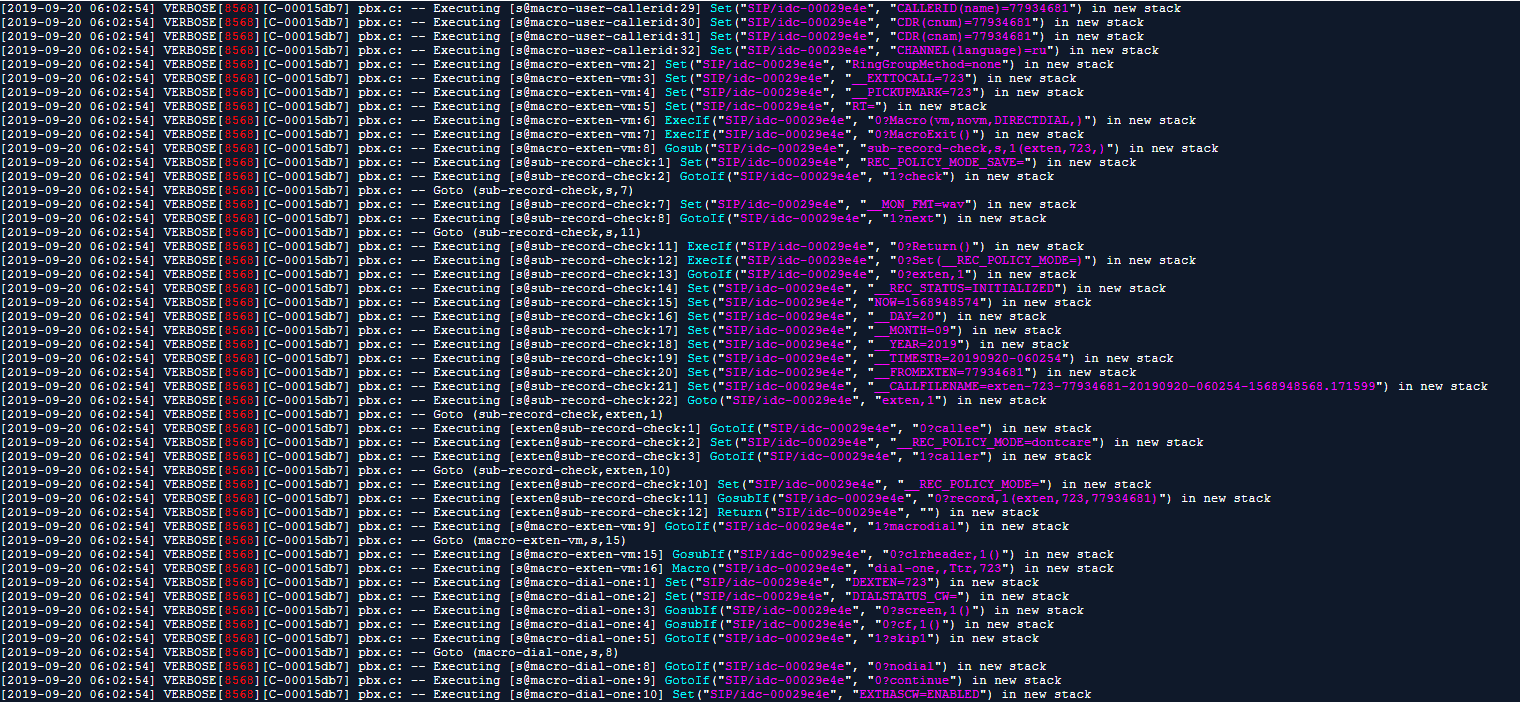This screenshot has height=702, width=1520.
Task: Click the Goto (sub-record-check,exten,1) line
Action: tap(548, 414)
